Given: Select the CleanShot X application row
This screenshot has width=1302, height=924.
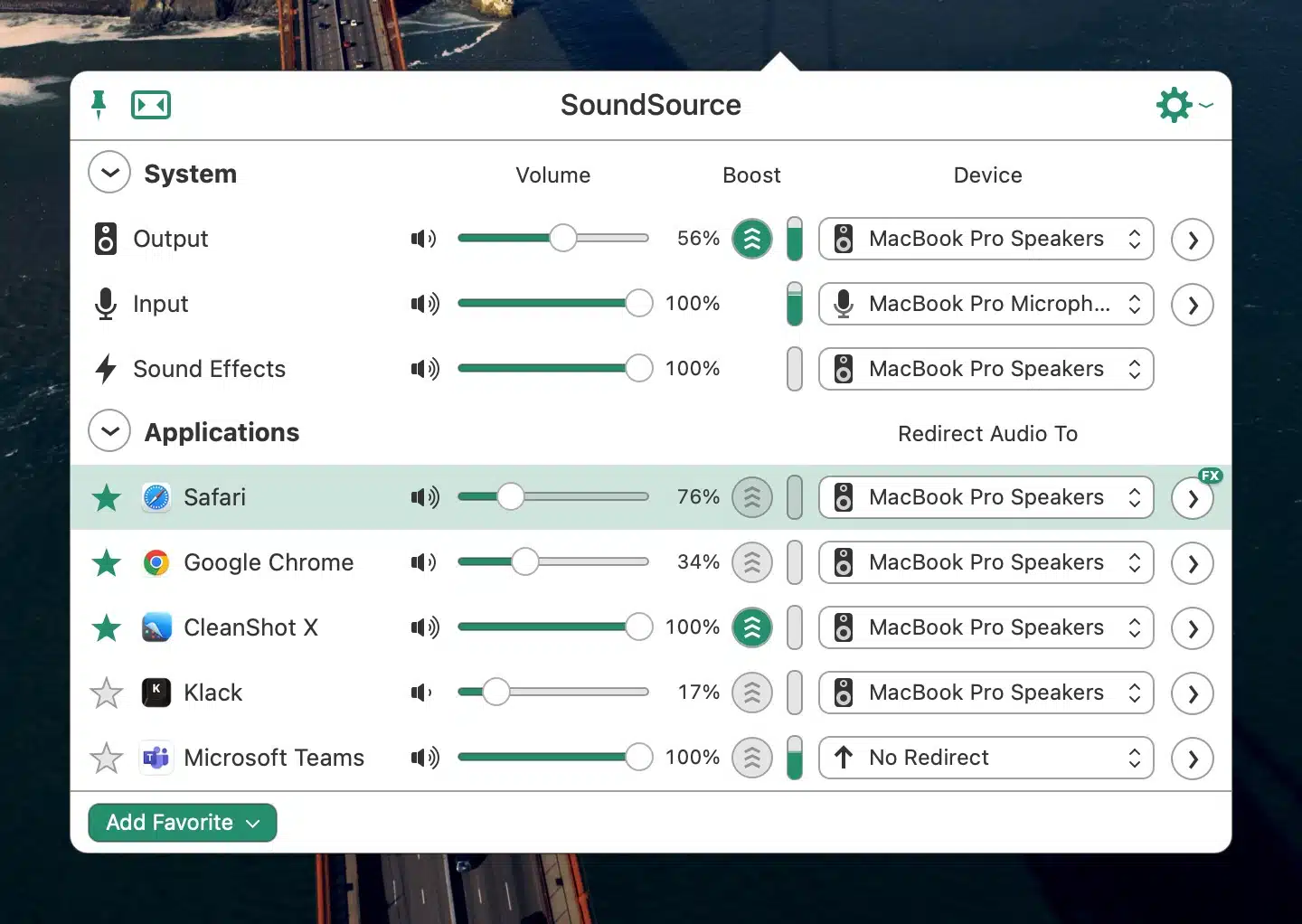Looking at the screenshot, I should click(250, 627).
